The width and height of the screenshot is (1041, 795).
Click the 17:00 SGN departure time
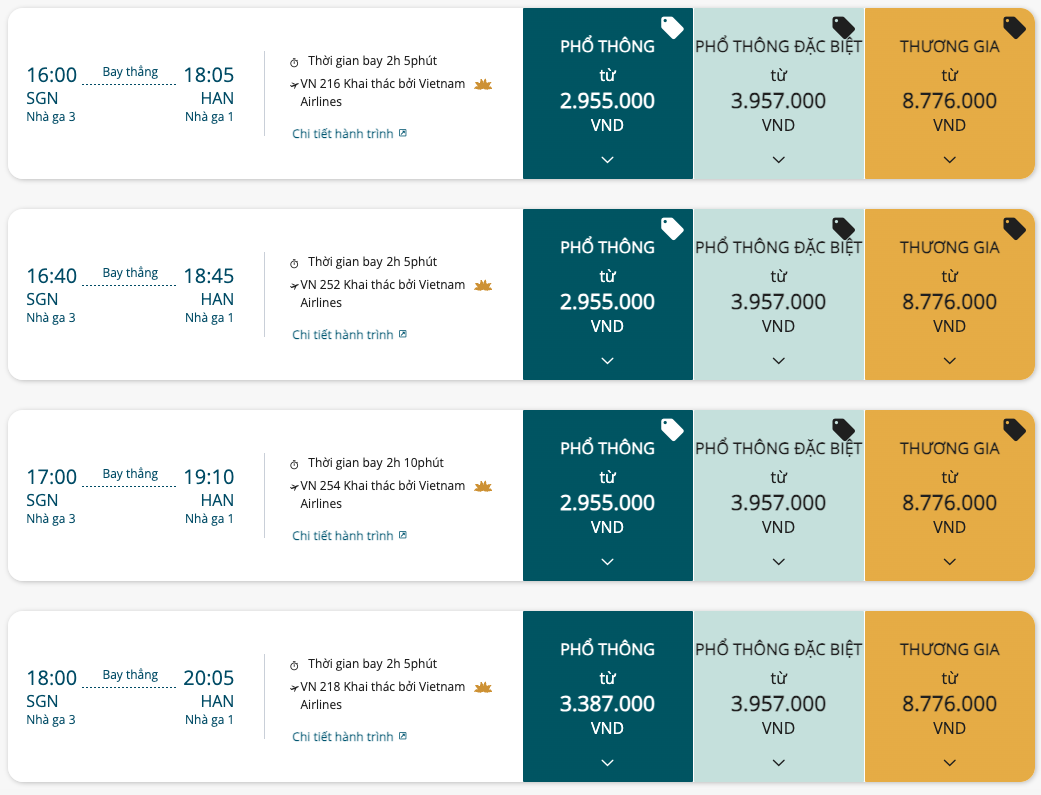tap(51, 477)
